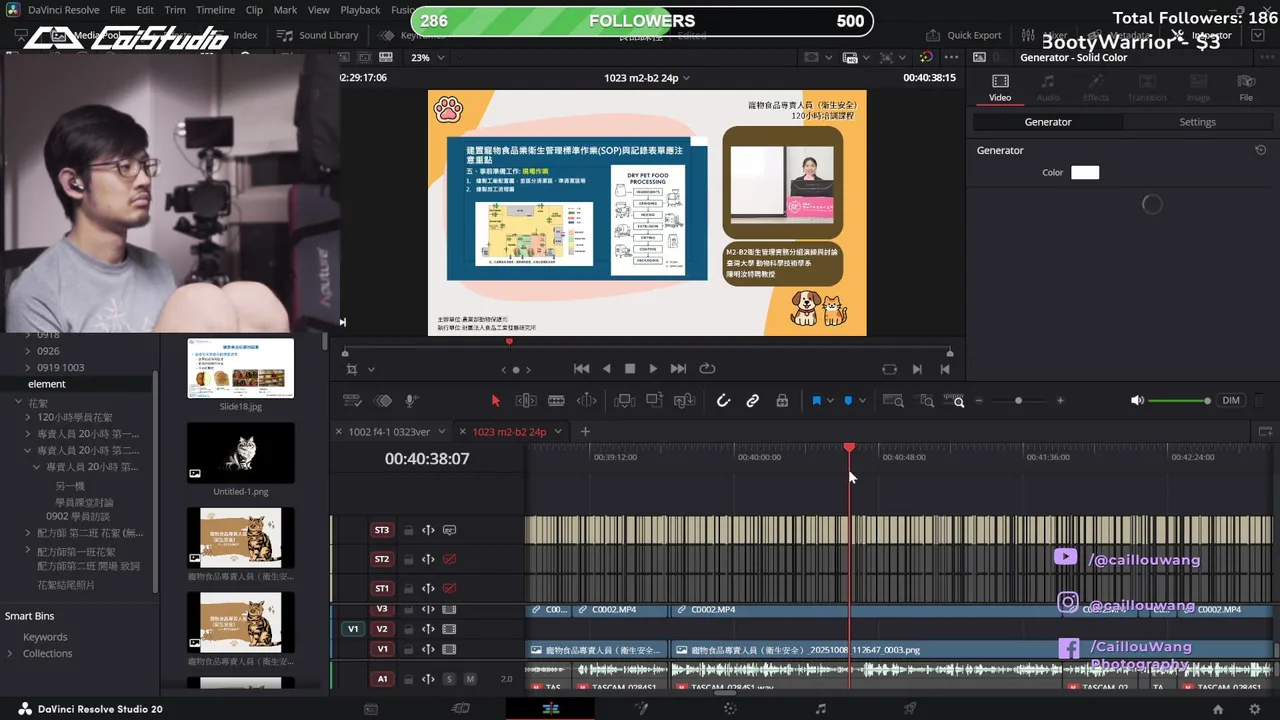Open Timeline View Options icon
The width and height of the screenshot is (1280, 720).
[352, 401]
